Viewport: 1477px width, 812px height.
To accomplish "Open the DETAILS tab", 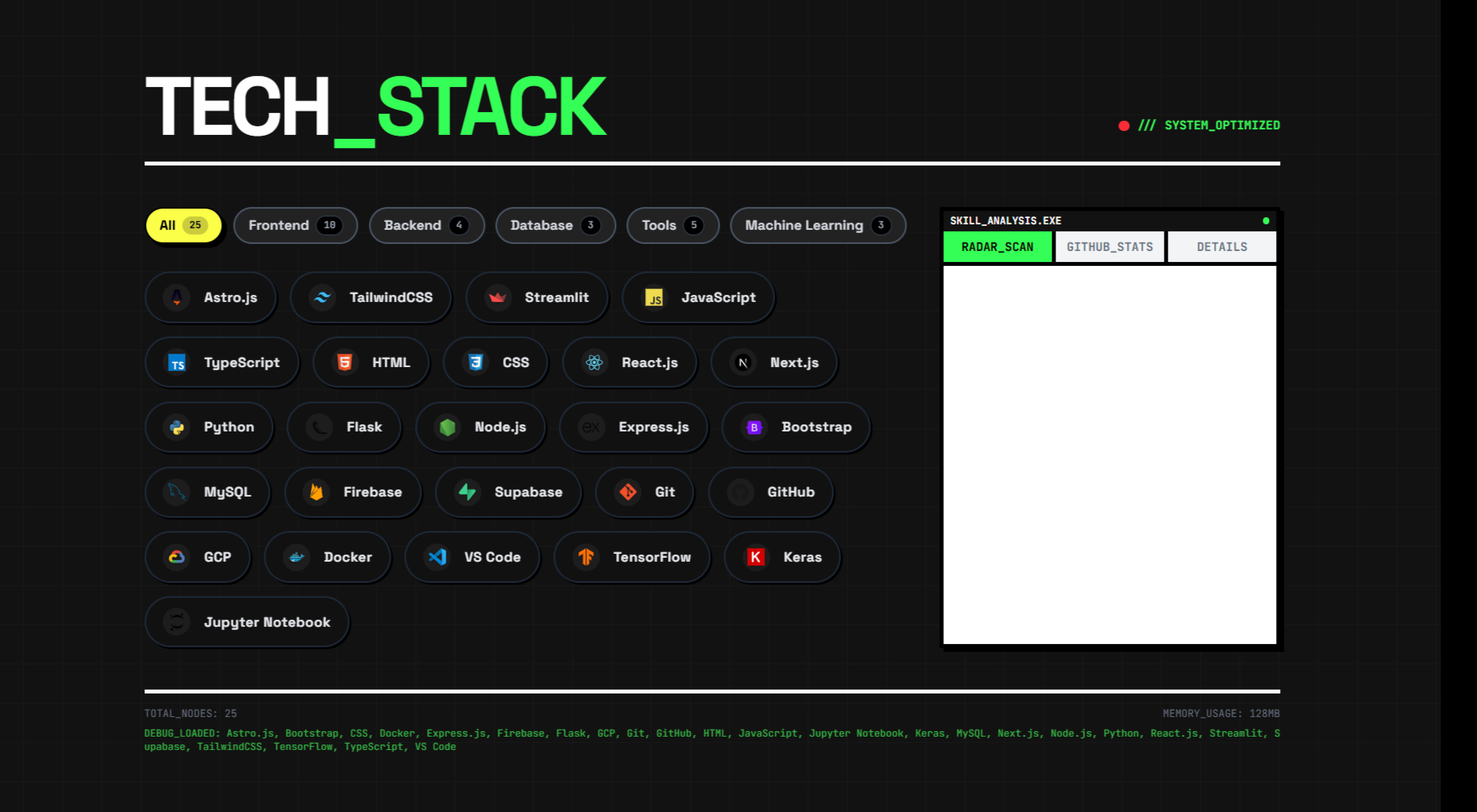I will pos(1222,246).
